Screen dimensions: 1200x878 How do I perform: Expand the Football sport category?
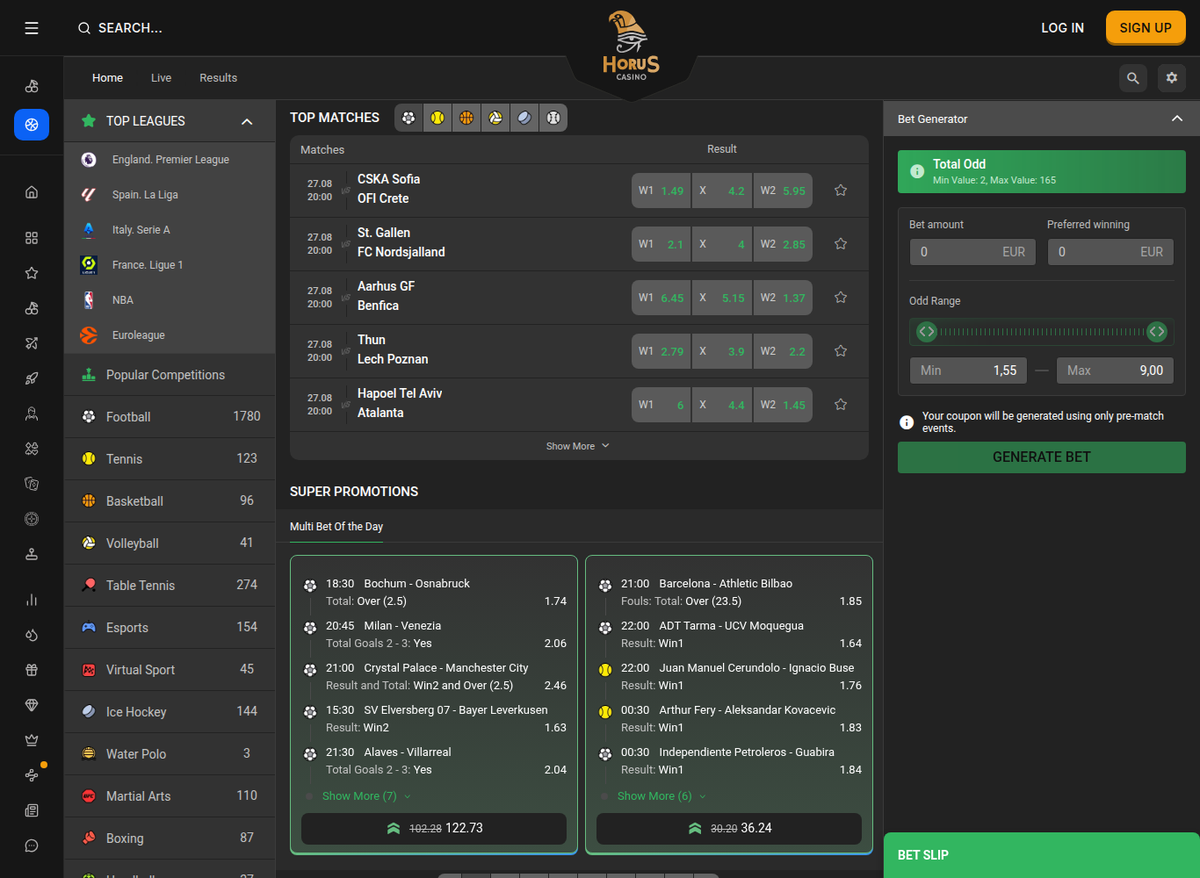pyautogui.click(x=170, y=416)
